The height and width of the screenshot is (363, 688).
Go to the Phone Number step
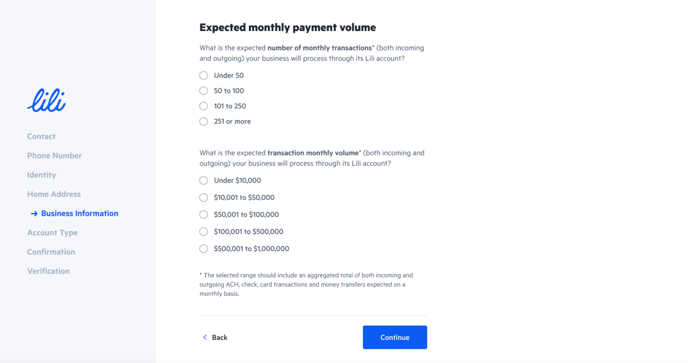click(x=54, y=155)
